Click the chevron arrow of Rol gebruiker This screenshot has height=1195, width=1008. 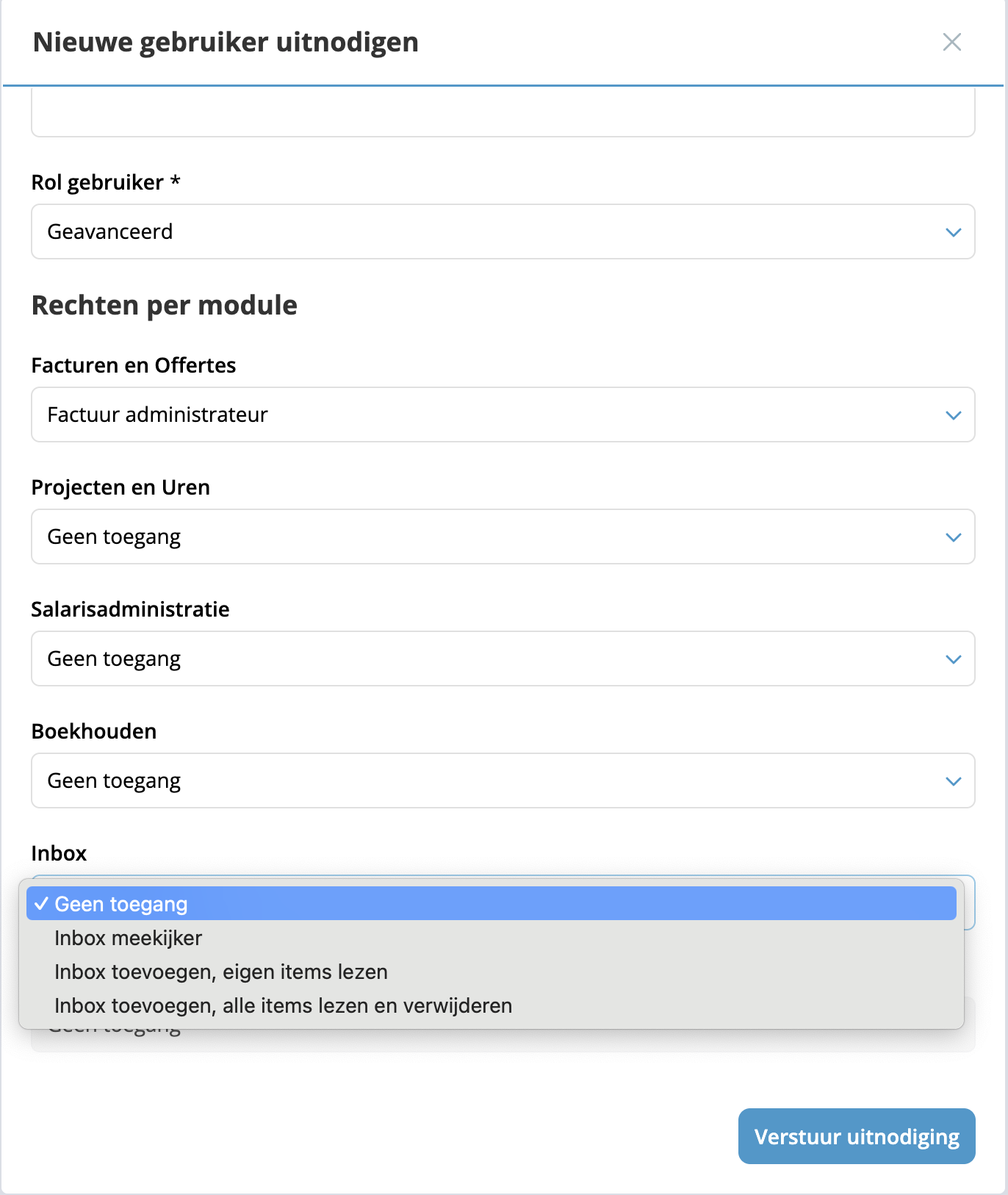coord(953,232)
